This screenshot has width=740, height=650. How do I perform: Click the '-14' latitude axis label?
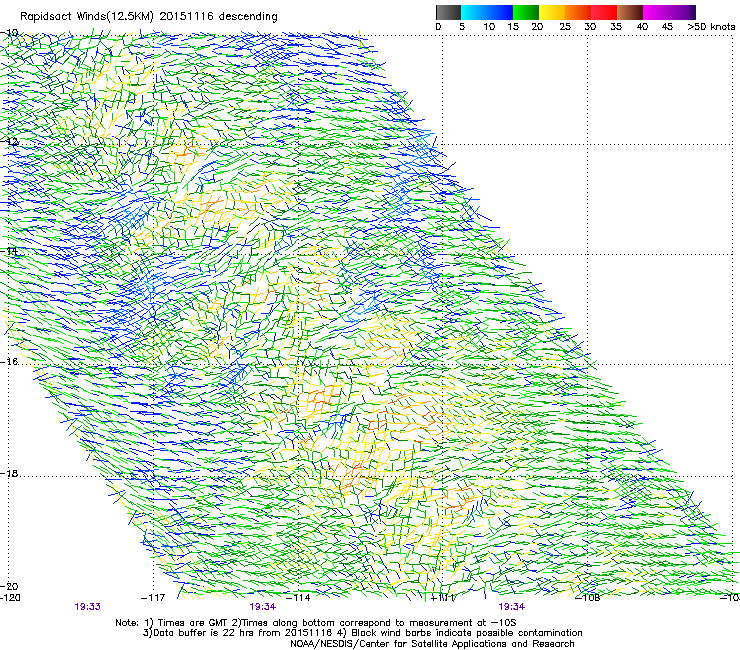coord(9,251)
